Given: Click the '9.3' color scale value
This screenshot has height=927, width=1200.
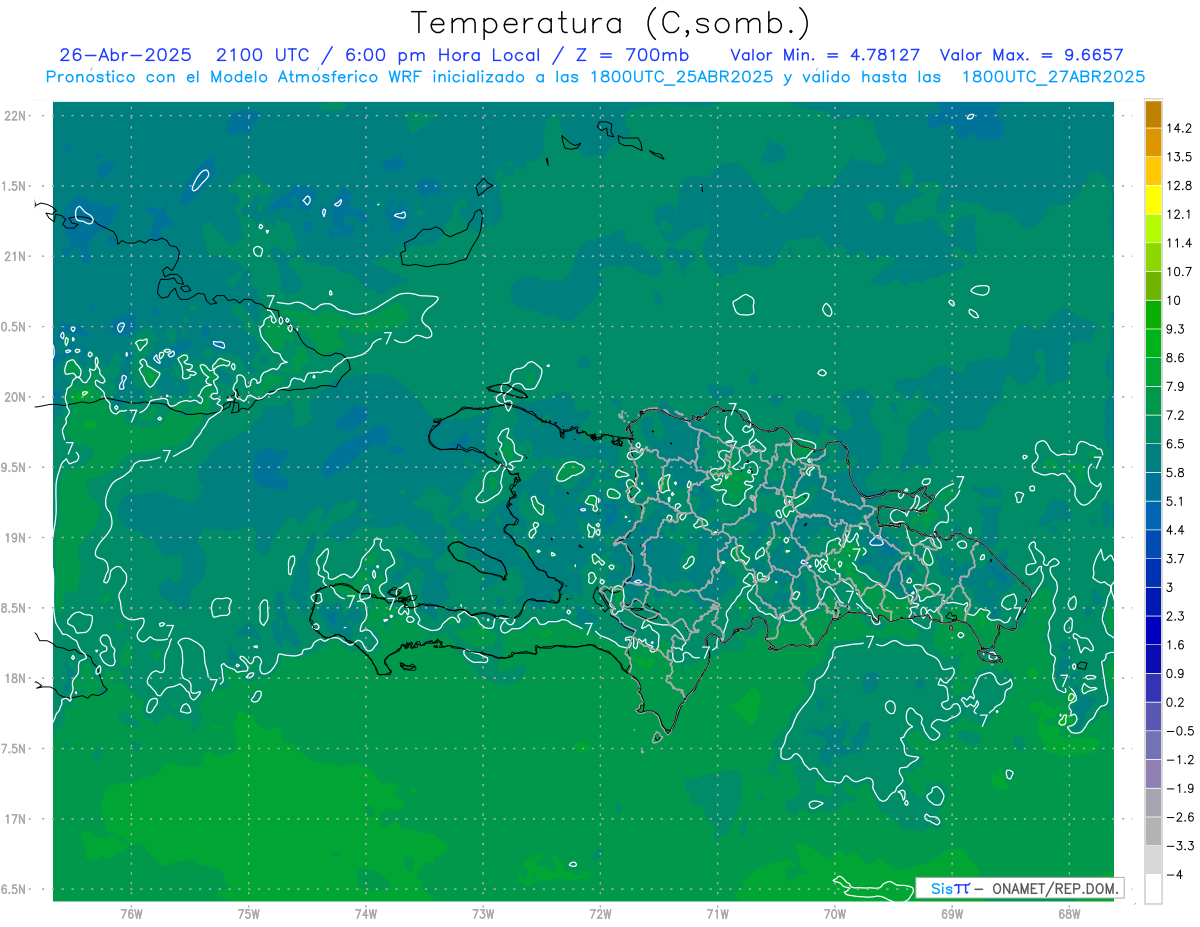Looking at the screenshot, I should click(1175, 329).
